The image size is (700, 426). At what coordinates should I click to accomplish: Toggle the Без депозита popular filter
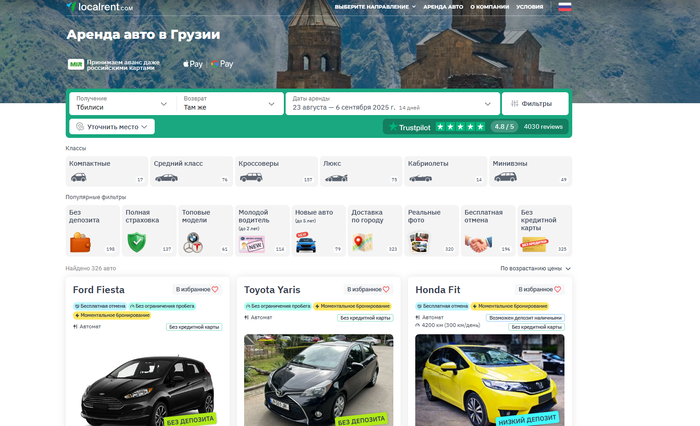(x=93, y=230)
